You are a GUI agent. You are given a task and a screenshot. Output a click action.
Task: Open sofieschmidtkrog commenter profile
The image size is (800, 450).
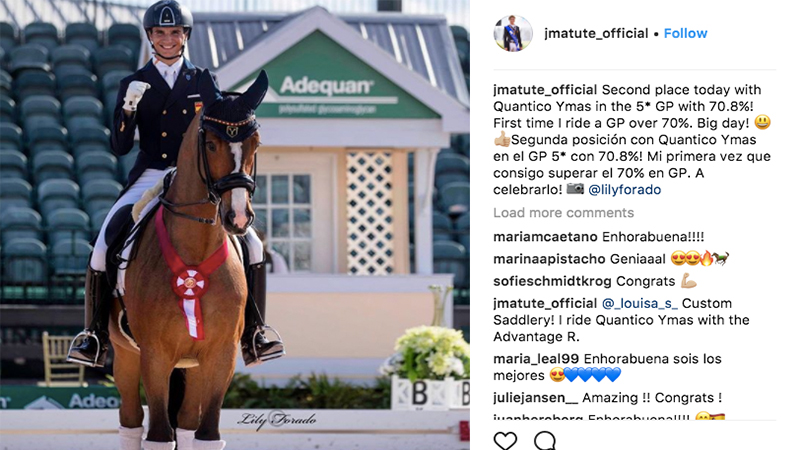(x=552, y=281)
